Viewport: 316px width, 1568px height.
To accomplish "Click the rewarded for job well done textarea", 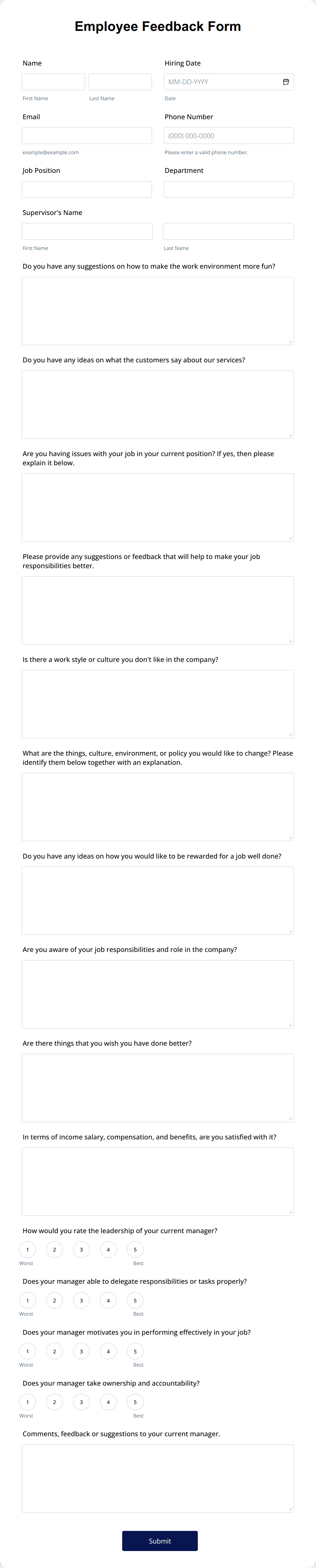I will (158, 900).
